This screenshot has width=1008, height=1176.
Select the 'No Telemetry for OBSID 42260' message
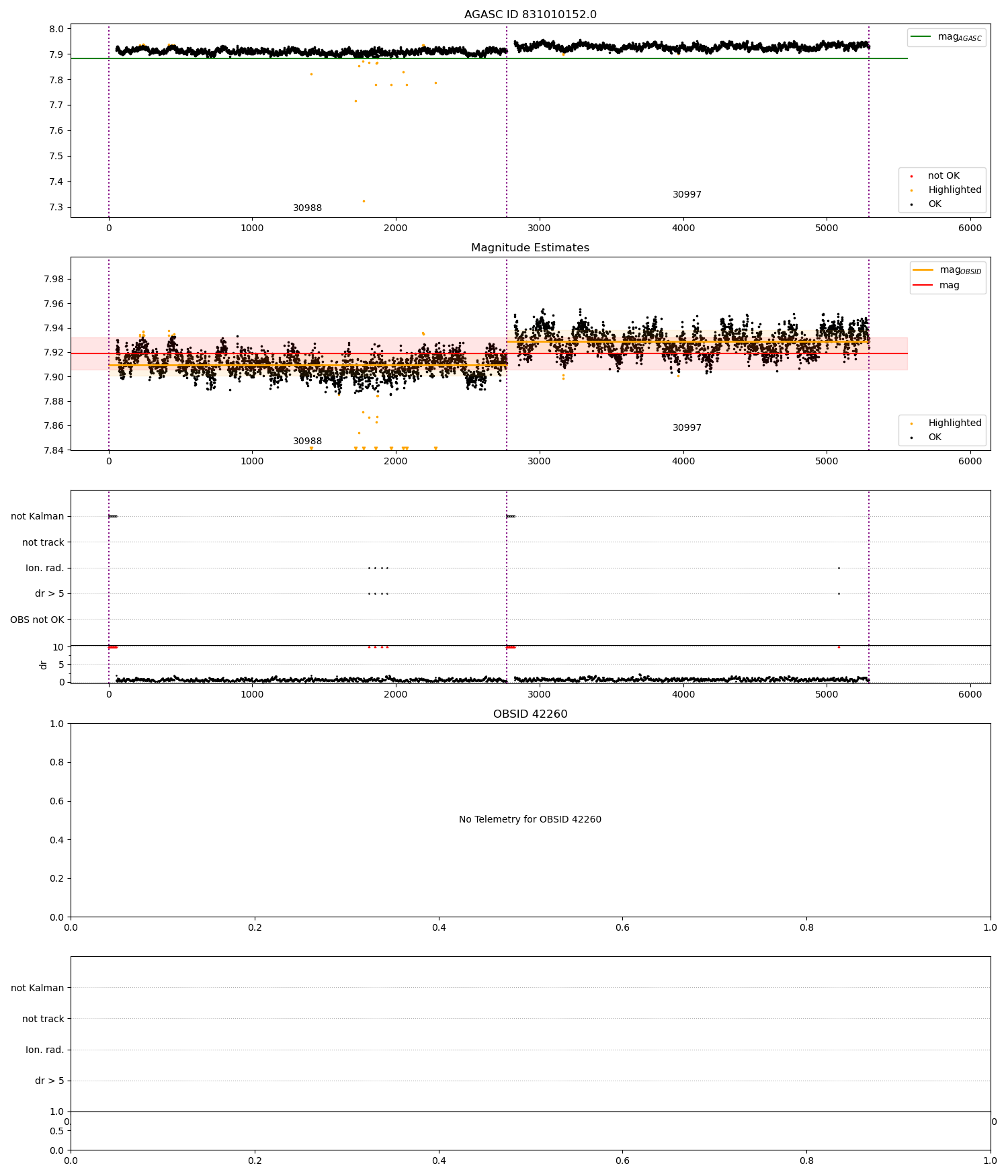pyautogui.click(x=530, y=820)
